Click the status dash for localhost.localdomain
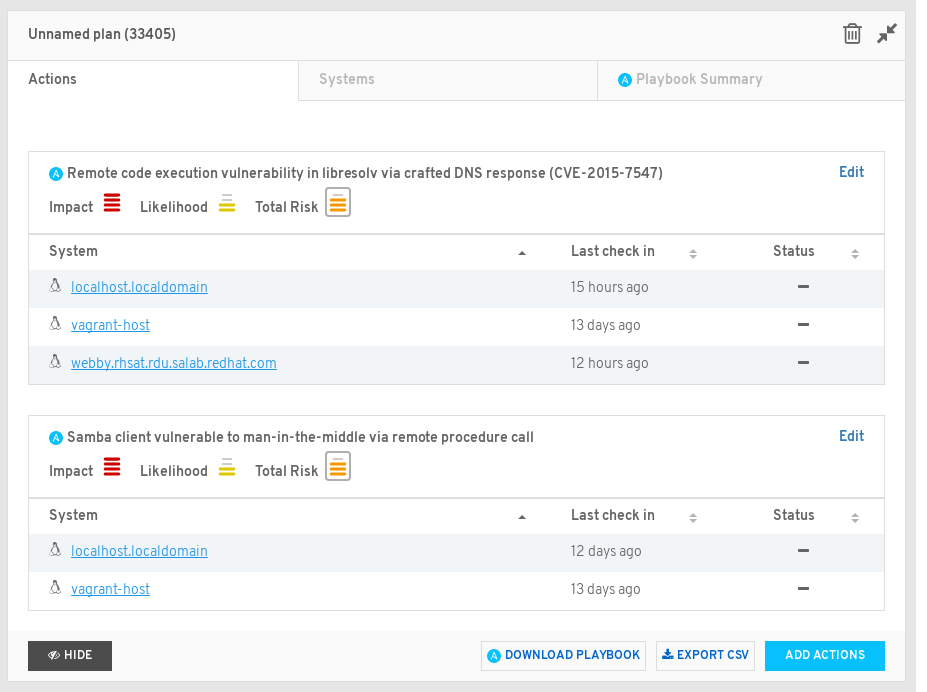Viewport: 927px width, 692px height. click(803, 287)
